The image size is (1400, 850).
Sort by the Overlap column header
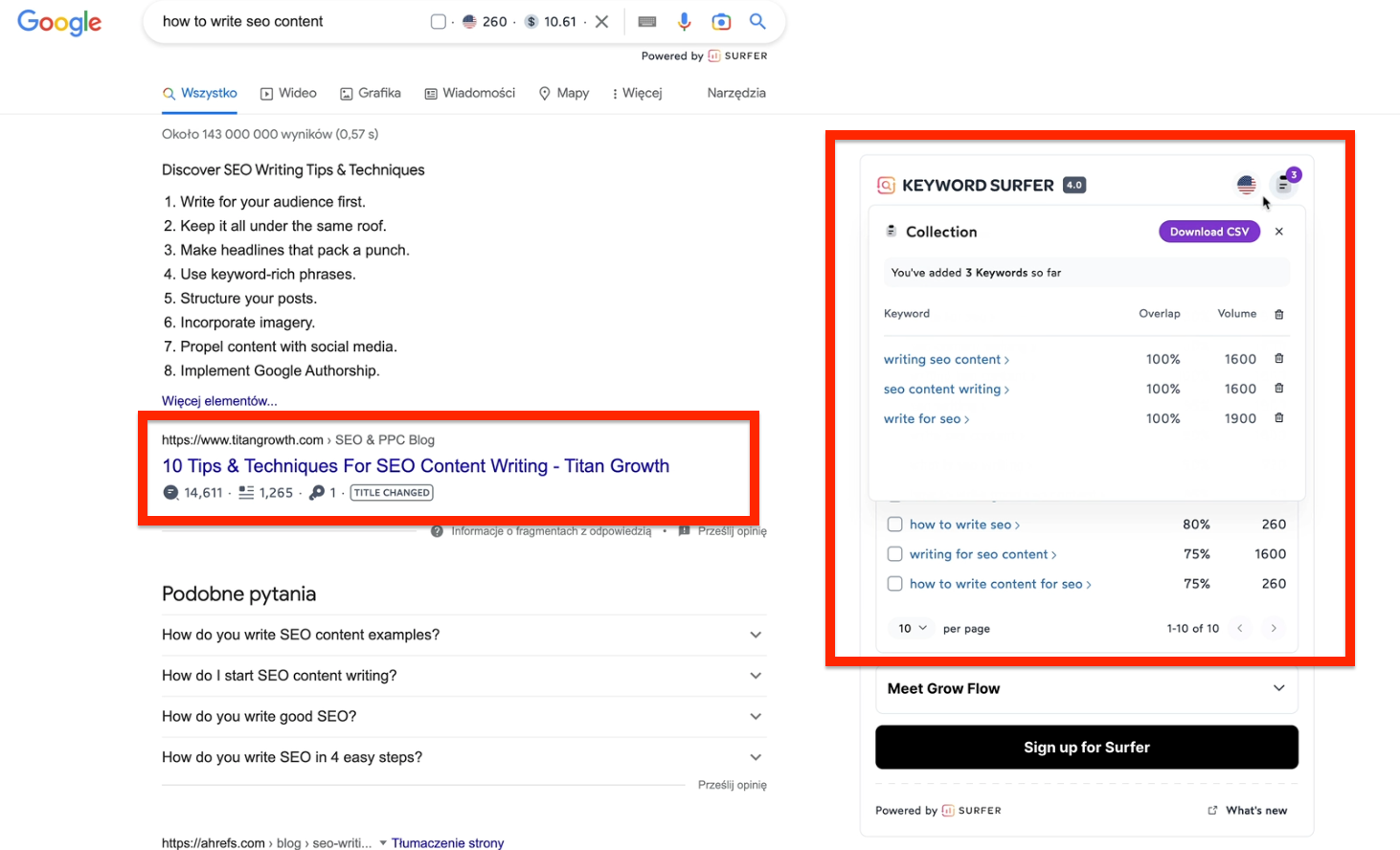[1159, 314]
